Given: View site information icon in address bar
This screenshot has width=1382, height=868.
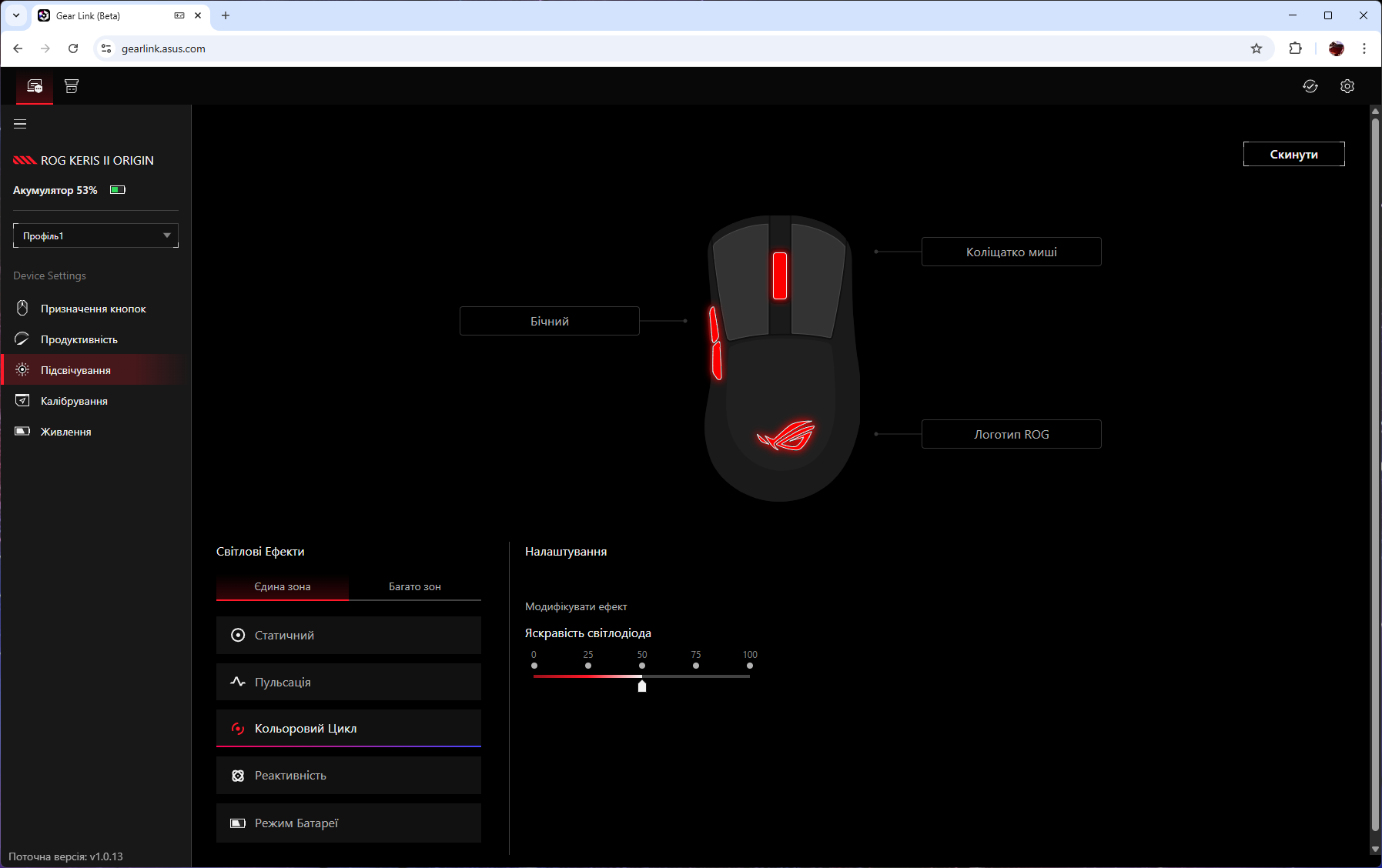Looking at the screenshot, I should pos(106,48).
